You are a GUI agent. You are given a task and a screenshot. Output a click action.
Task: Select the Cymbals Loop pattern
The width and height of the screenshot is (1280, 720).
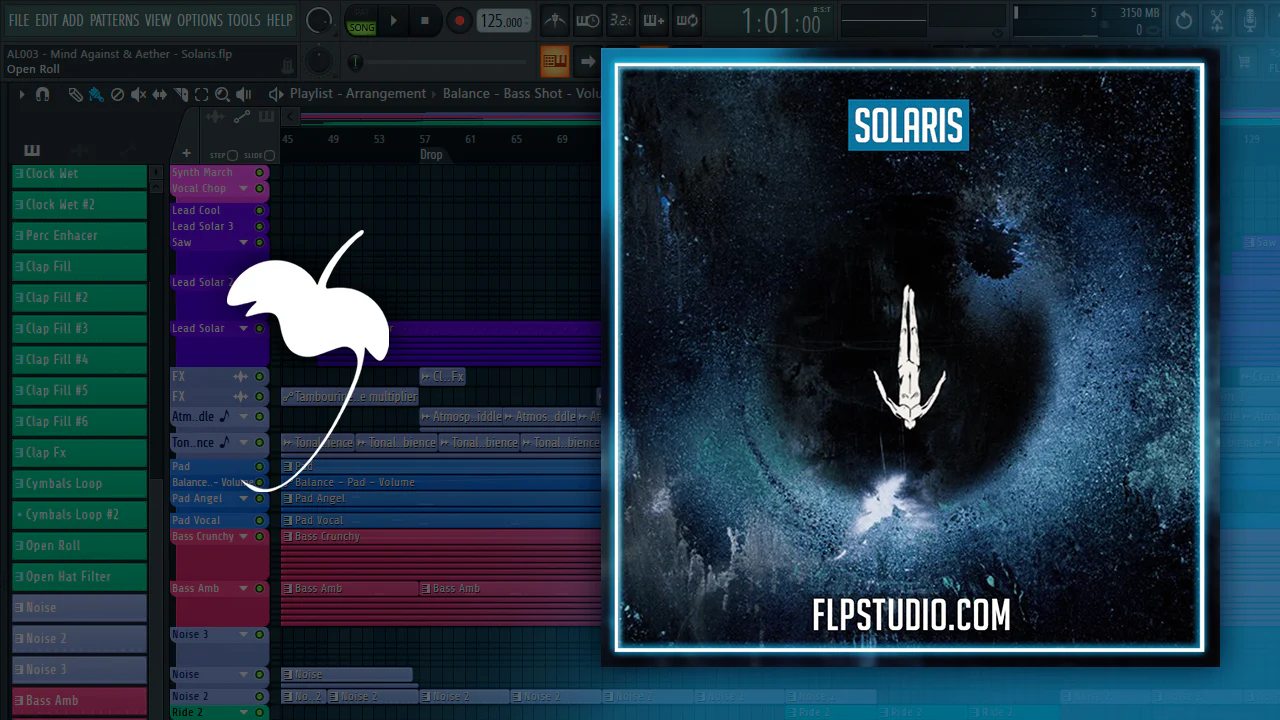(x=79, y=483)
